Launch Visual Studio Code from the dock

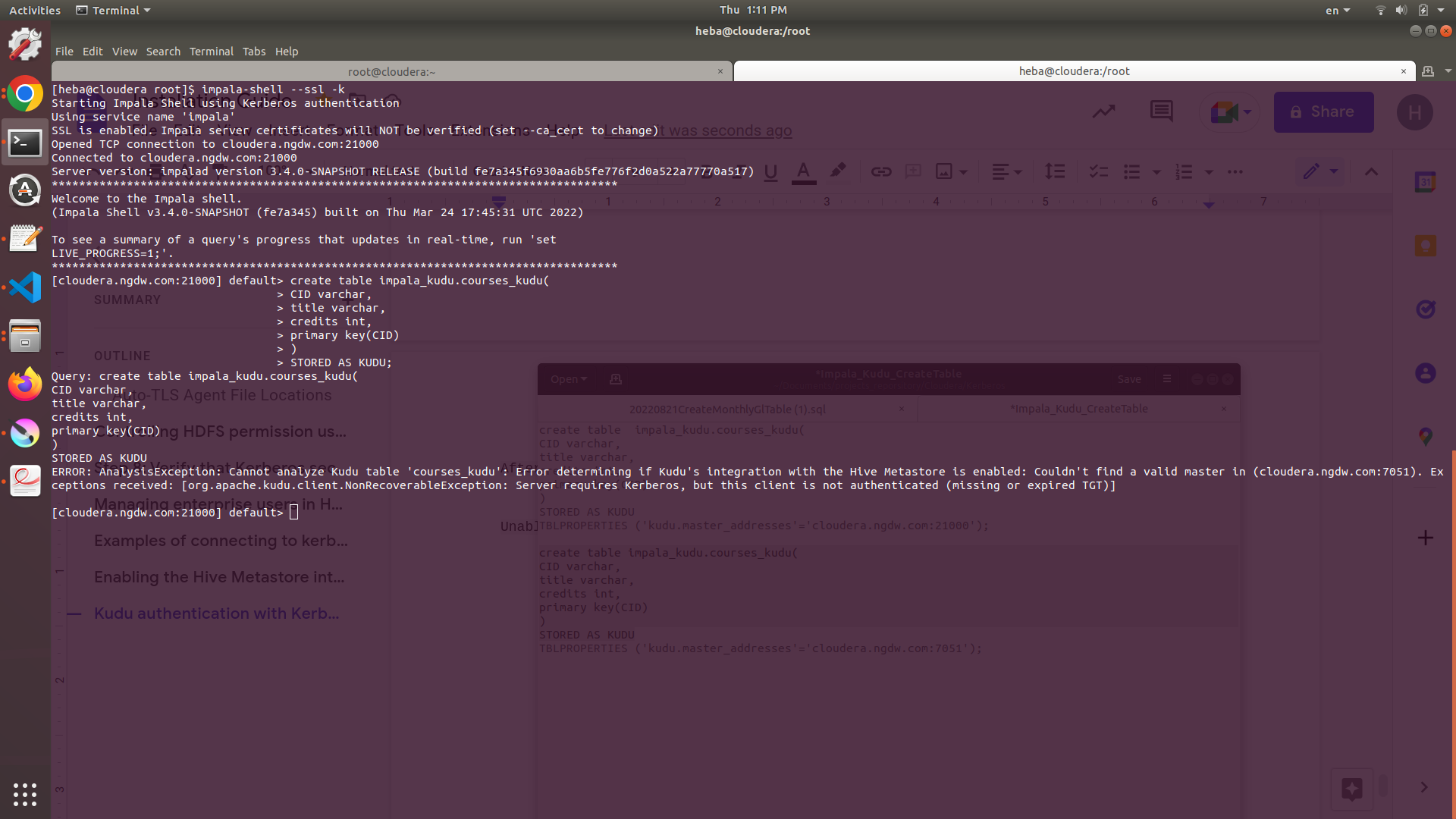25,287
